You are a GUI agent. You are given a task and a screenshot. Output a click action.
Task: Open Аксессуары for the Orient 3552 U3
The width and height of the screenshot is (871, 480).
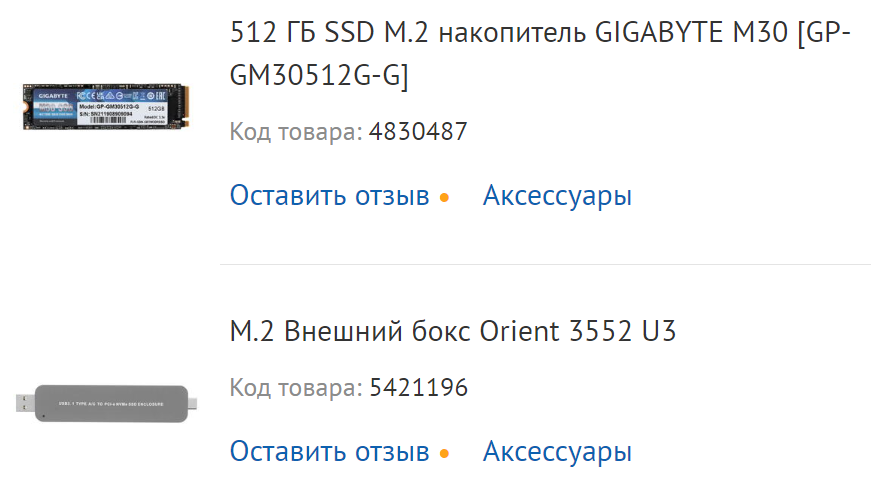(x=557, y=451)
